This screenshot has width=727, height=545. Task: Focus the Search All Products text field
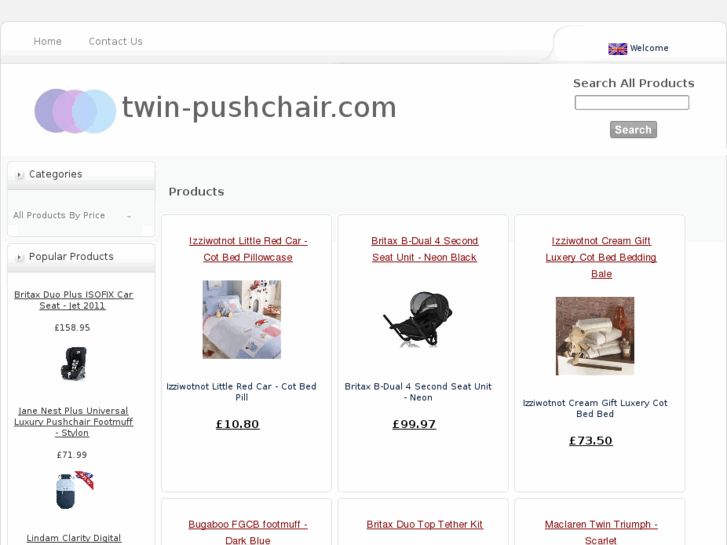[x=631, y=103]
